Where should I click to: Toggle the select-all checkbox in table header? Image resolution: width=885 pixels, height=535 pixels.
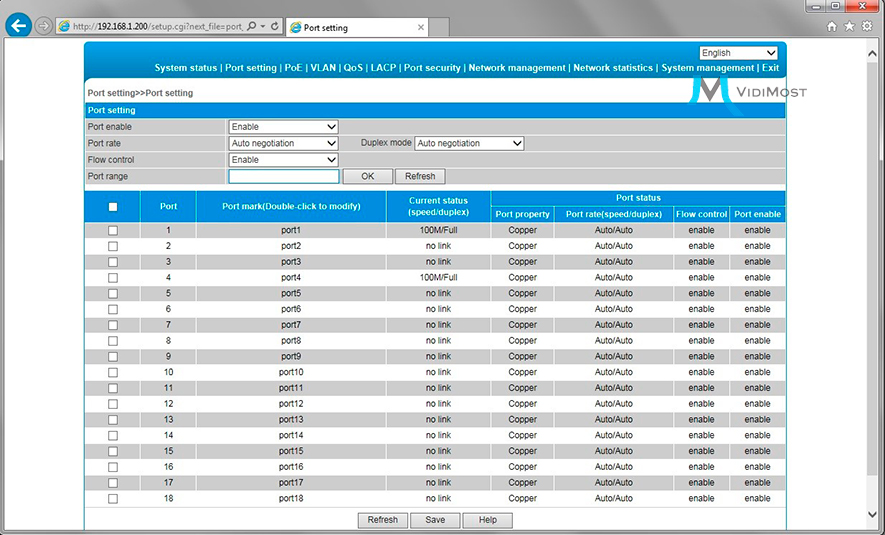point(113,207)
